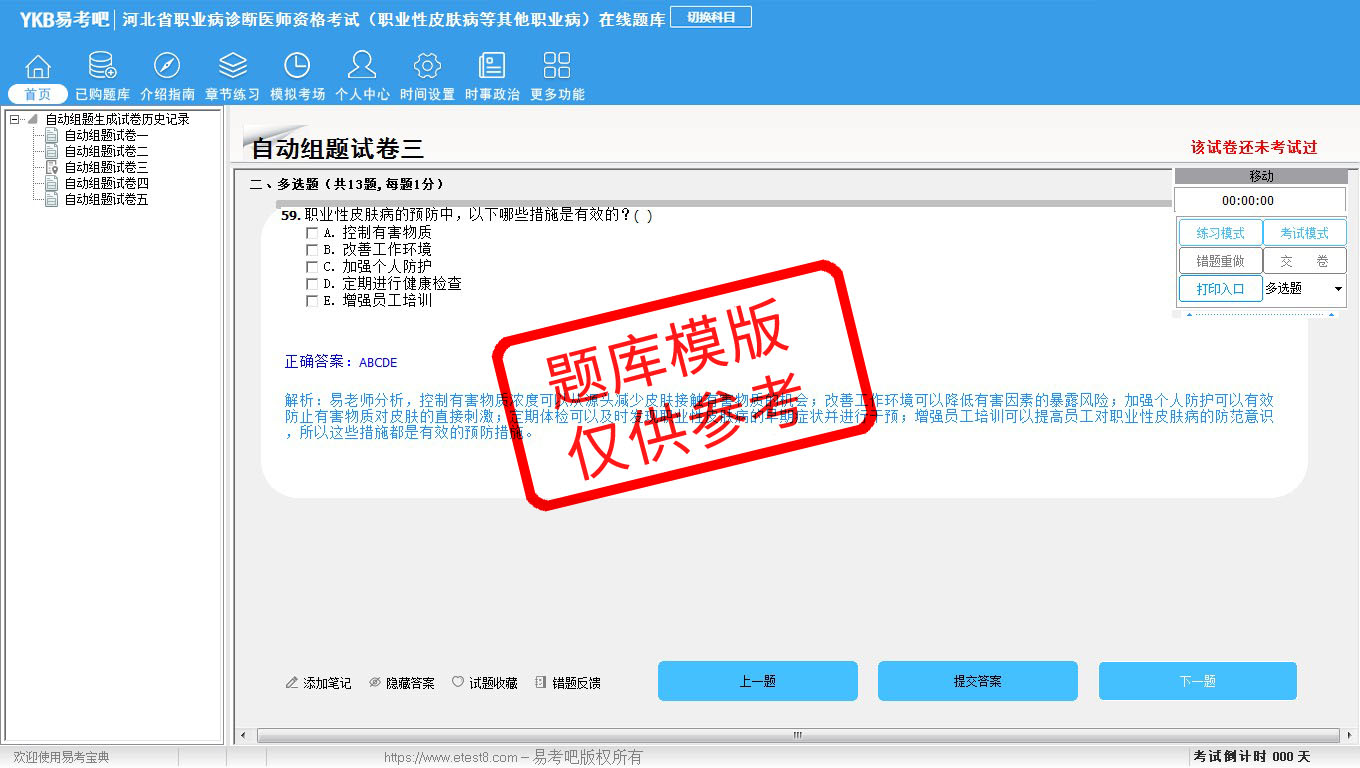Viewport: 1360px width, 768px height.
Task: Open the 章节练习 menu label
Action: click(232, 94)
